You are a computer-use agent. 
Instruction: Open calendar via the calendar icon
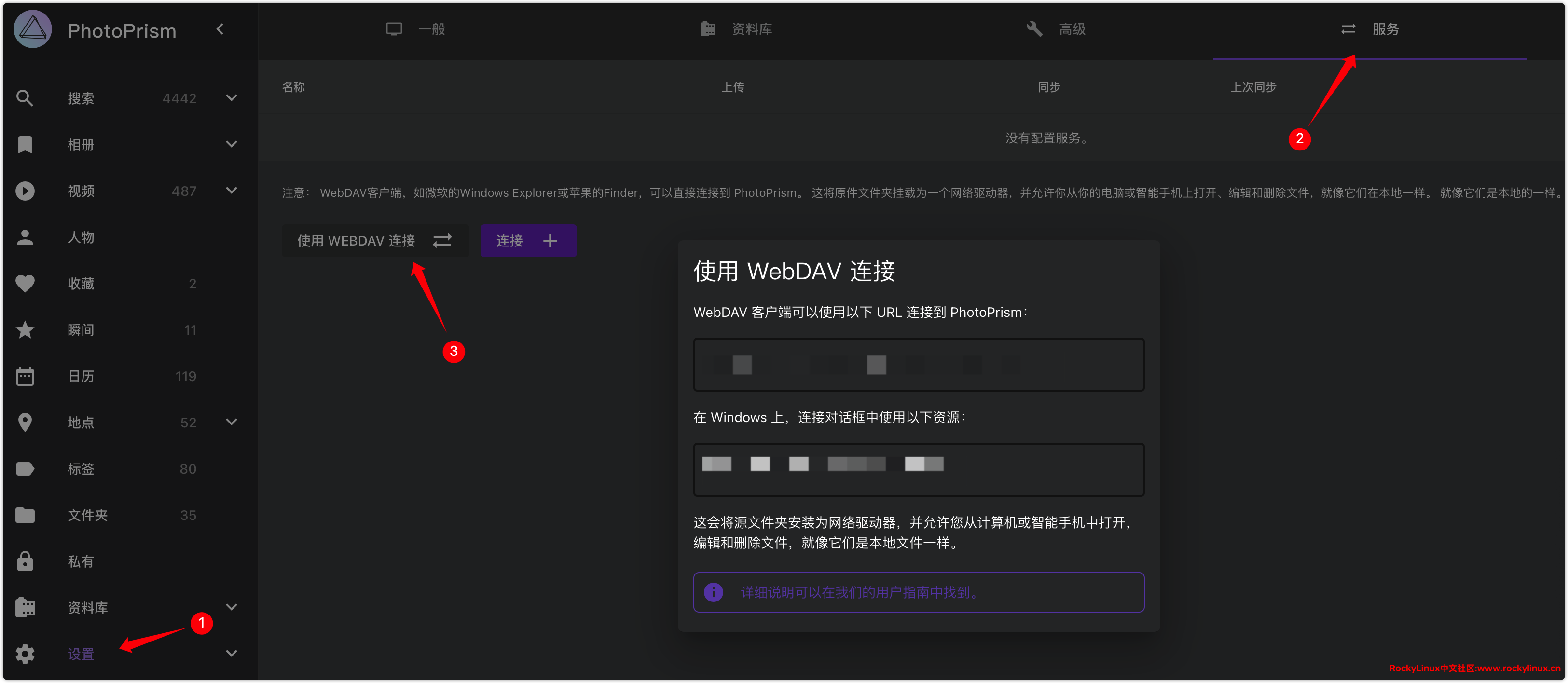[24, 376]
